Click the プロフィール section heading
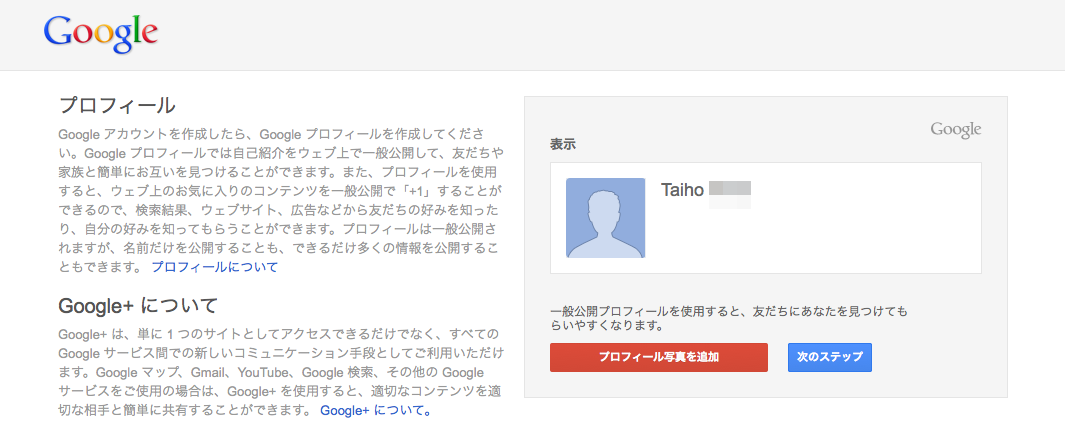 pyautogui.click(x=117, y=105)
